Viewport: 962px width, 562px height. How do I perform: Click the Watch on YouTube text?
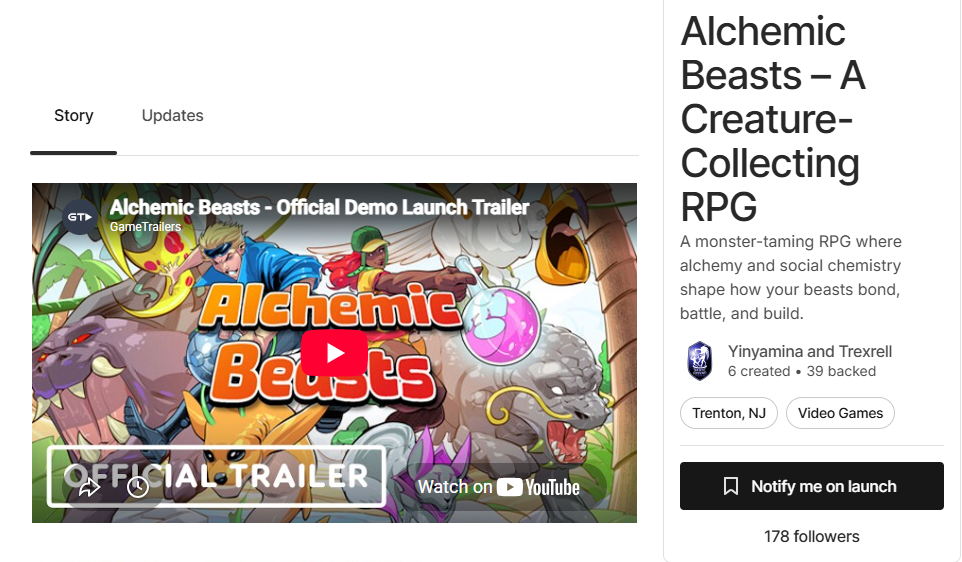pos(499,487)
